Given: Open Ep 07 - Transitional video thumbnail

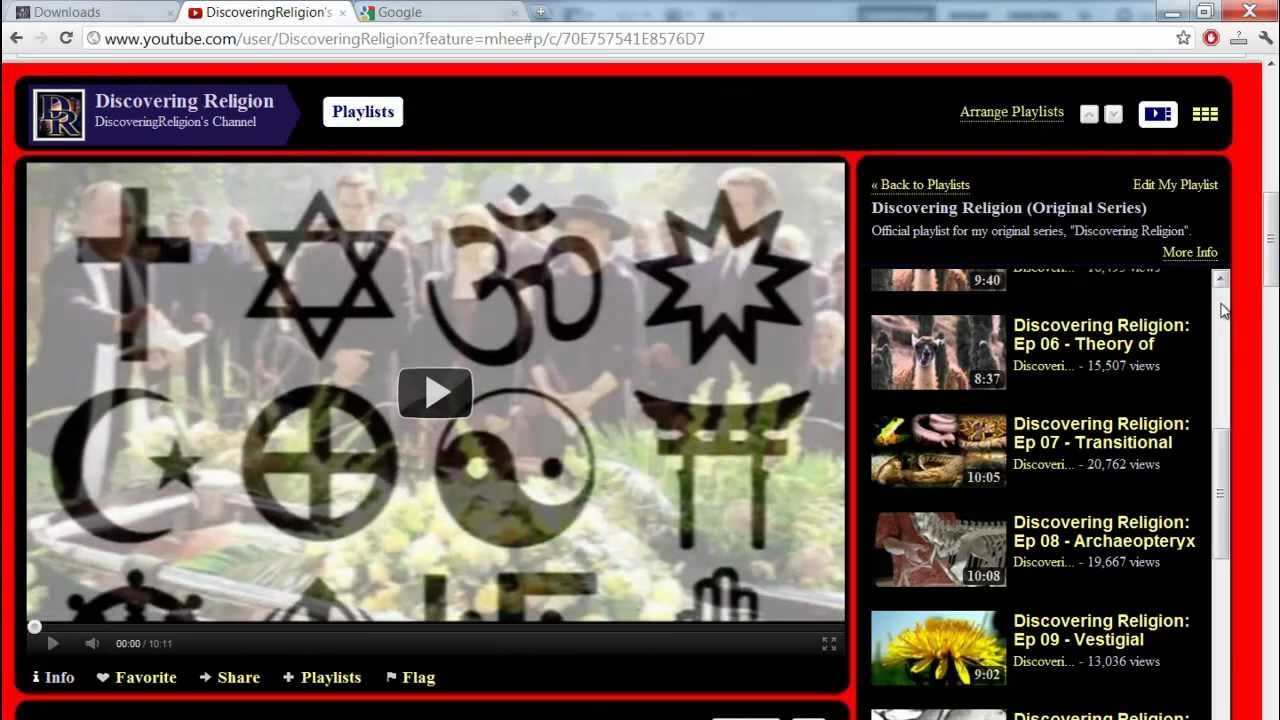Looking at the screenshot, I should pos(938,451).
